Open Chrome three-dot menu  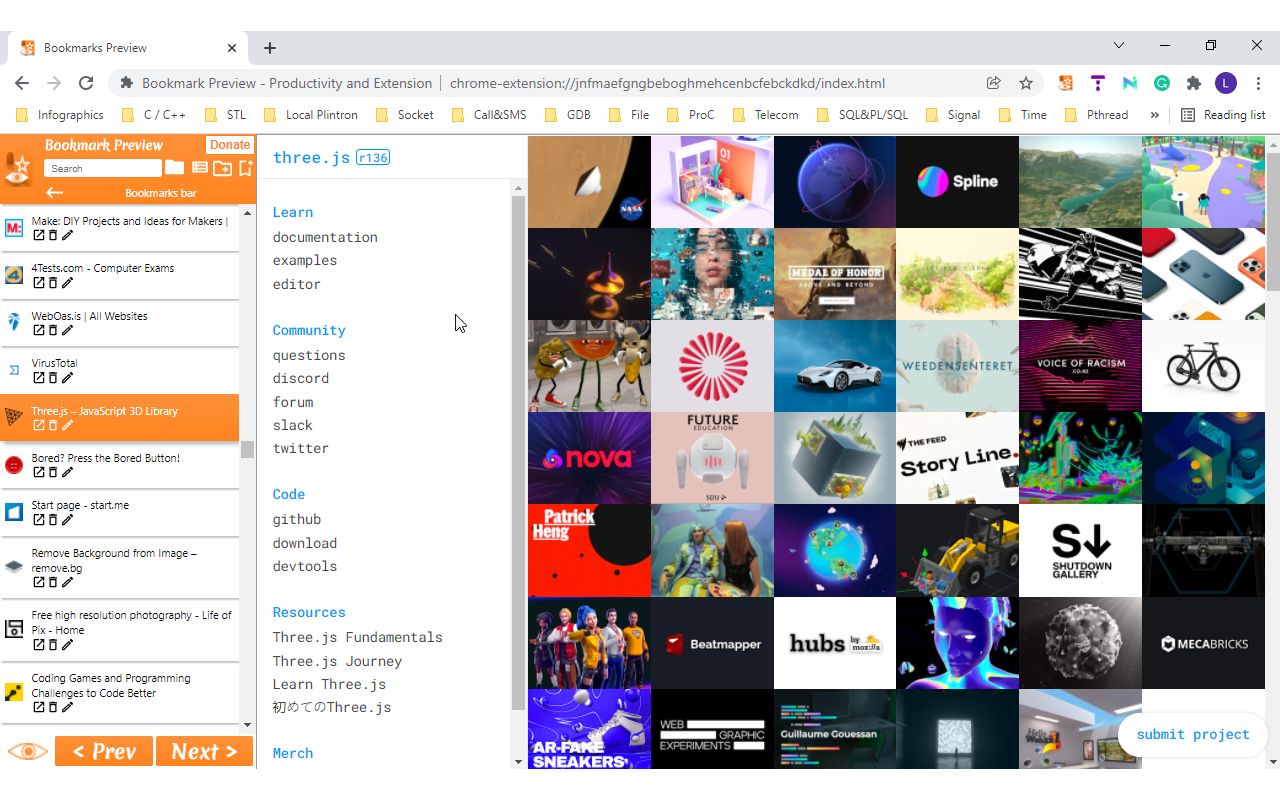click(x=1257, y=83)
